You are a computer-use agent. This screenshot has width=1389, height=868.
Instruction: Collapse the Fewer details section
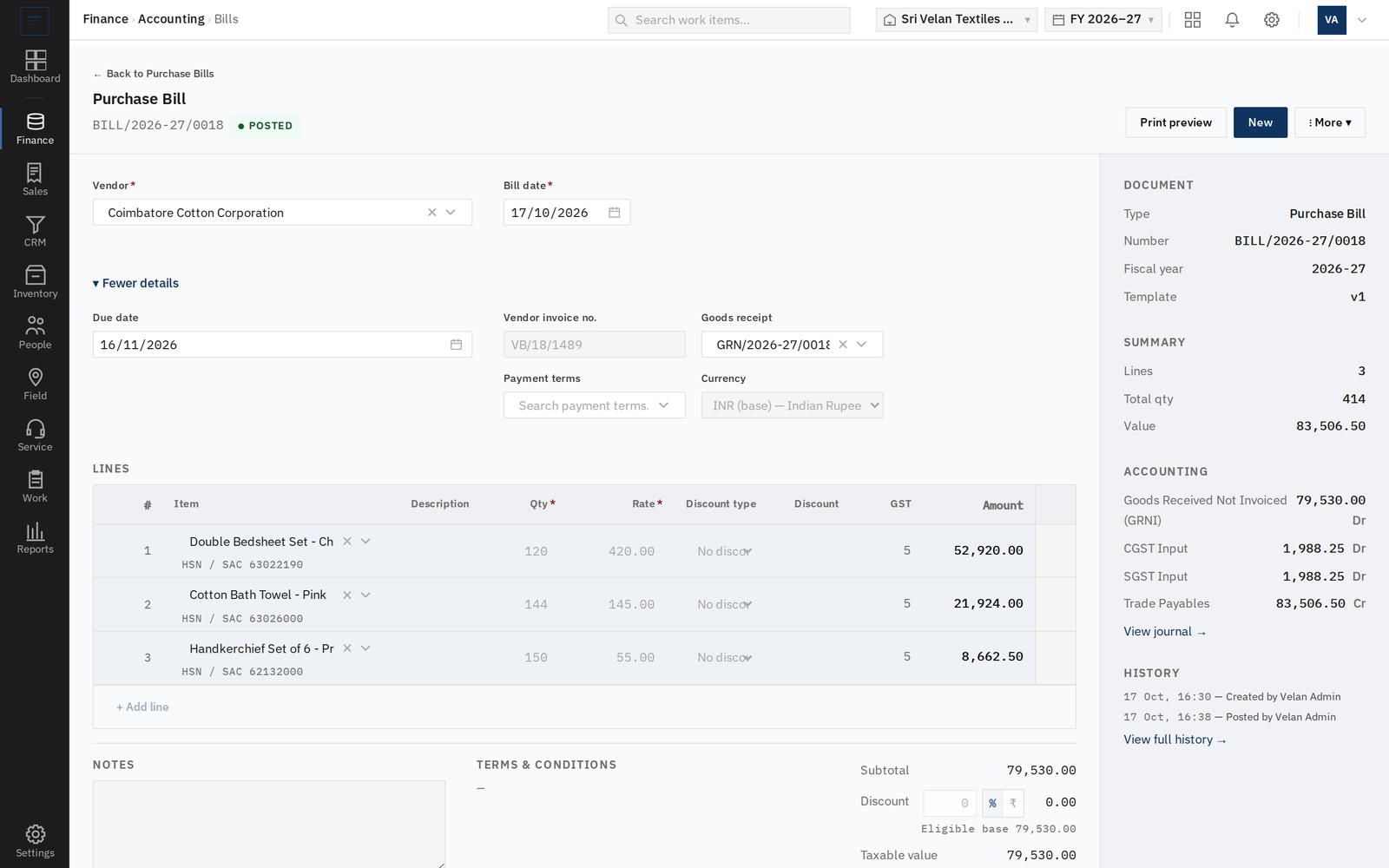point(136,284)
